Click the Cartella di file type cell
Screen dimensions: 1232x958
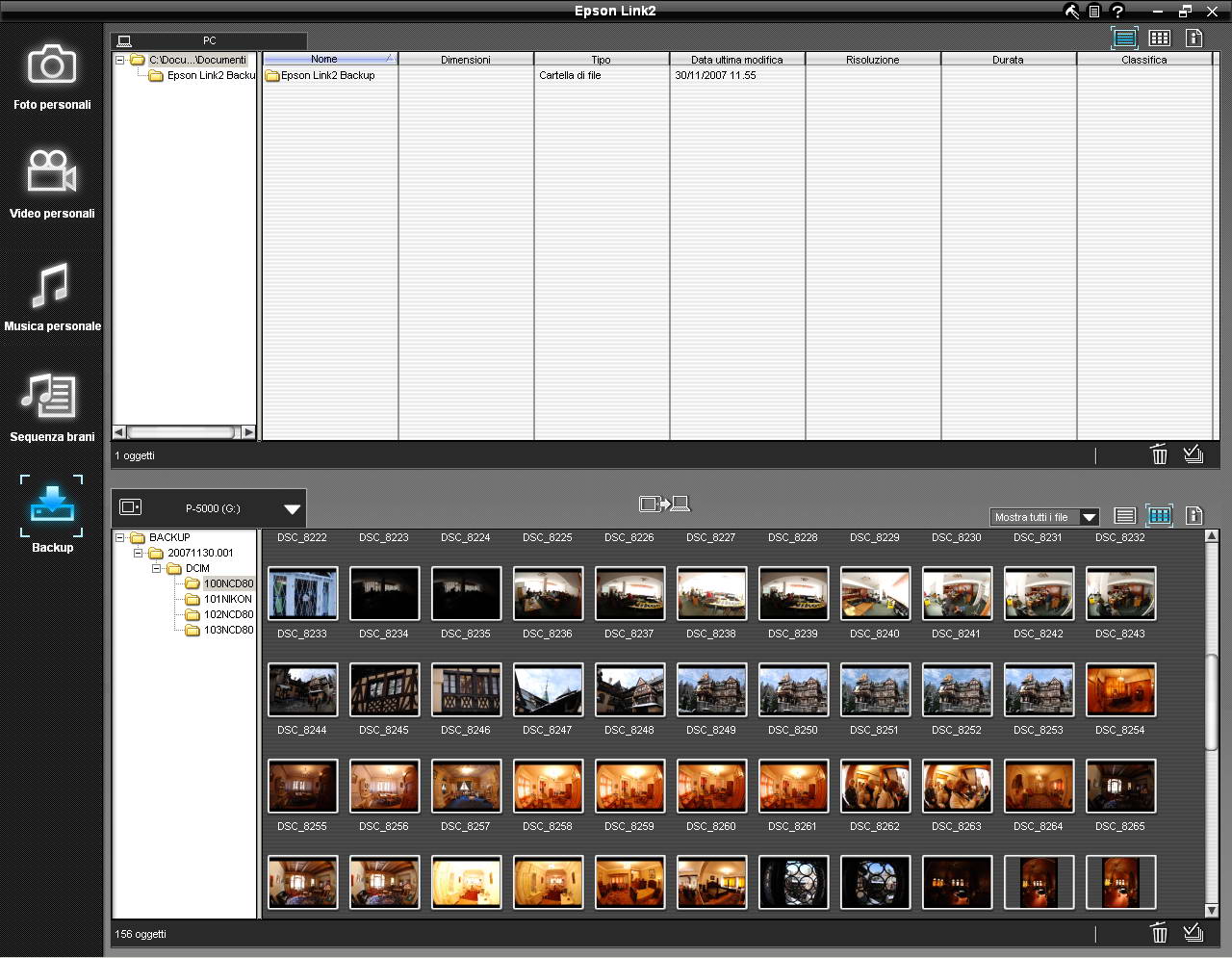click(x=570, y=75)
